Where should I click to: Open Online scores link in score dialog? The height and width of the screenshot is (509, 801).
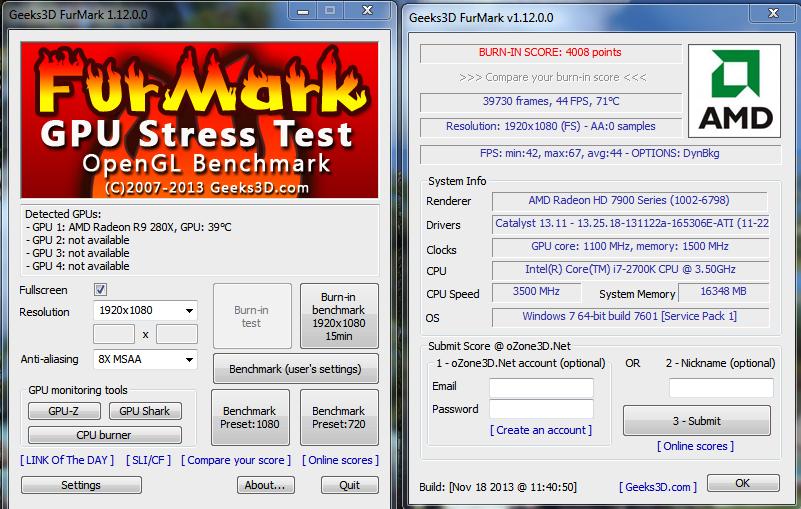coord(696,446)
